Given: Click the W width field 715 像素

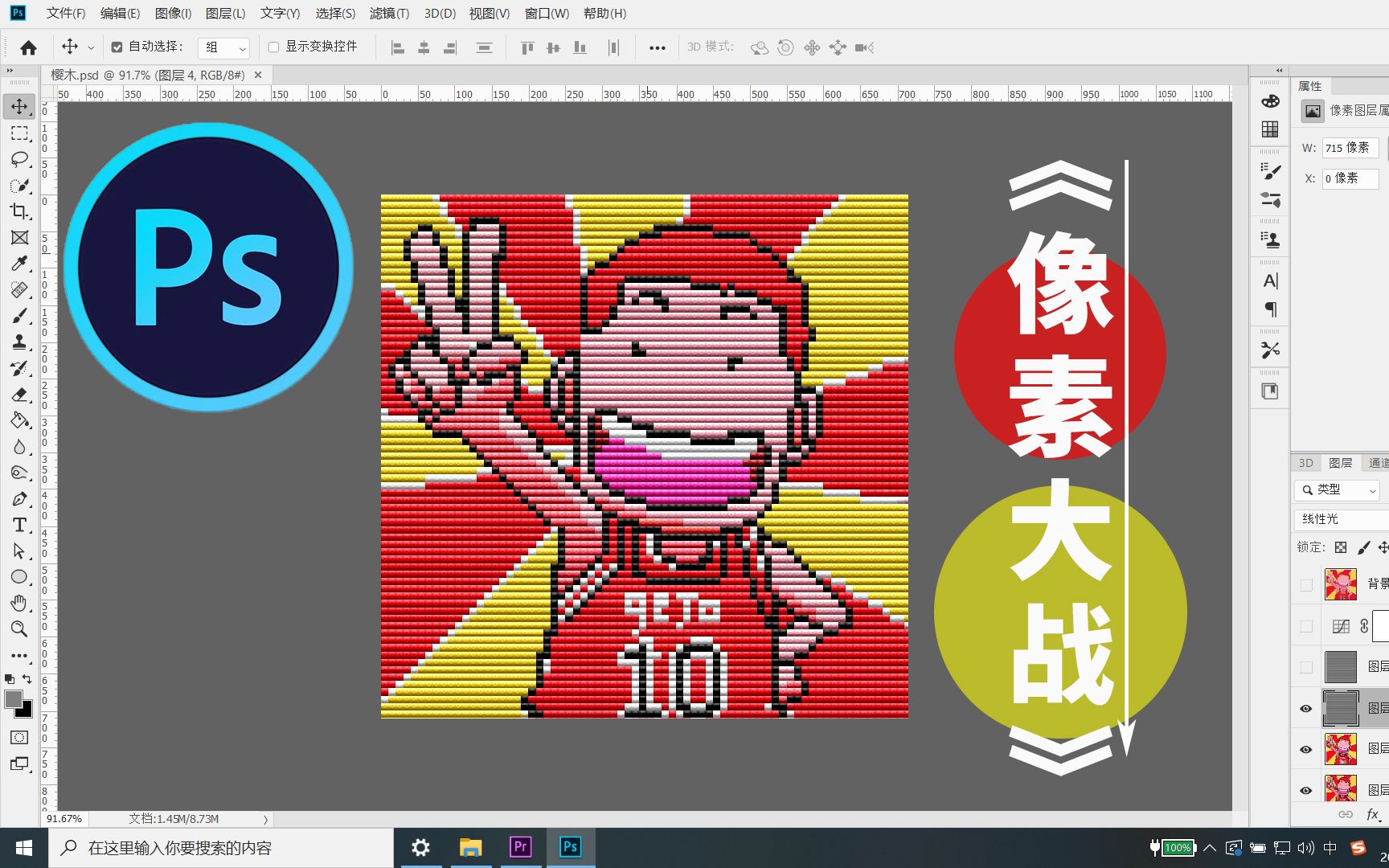Looking at the screenshot, I should pos(1350,148).
